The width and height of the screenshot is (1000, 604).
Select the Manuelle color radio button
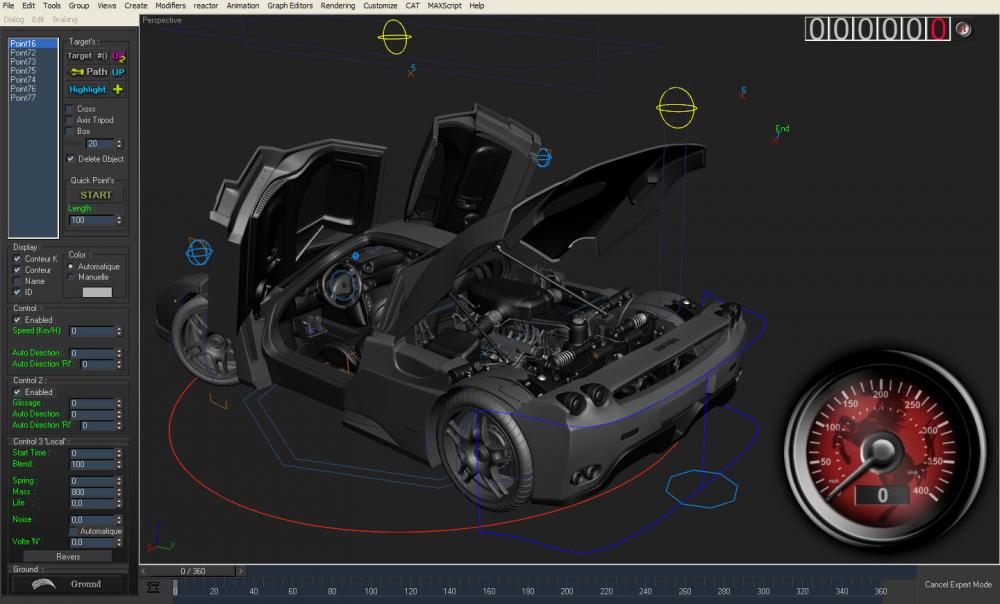pyautogui.click(x=70, y=277)
